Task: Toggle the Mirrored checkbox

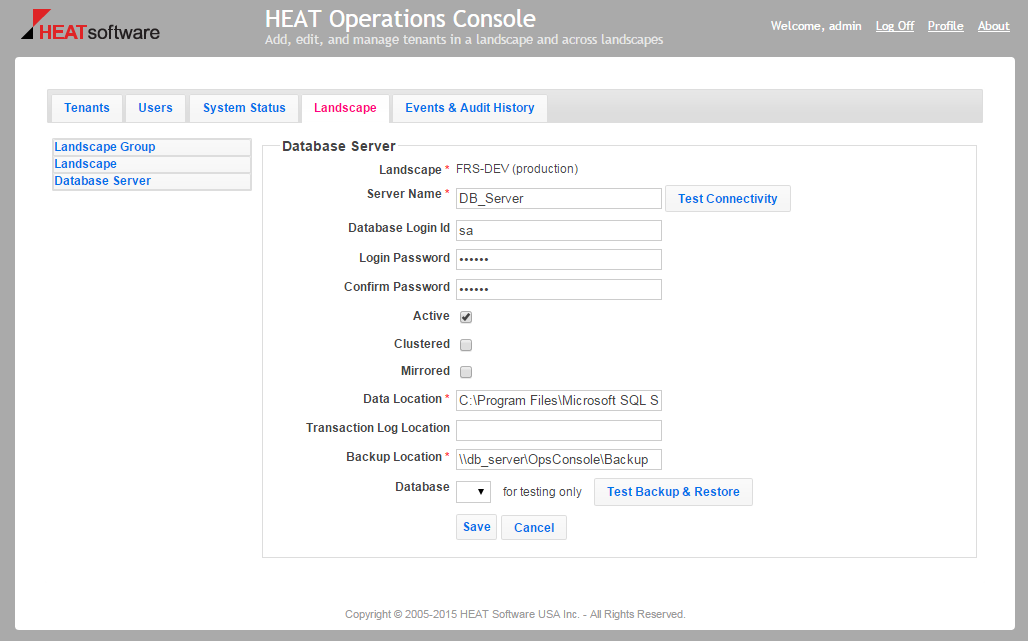Action: point(465,371)
